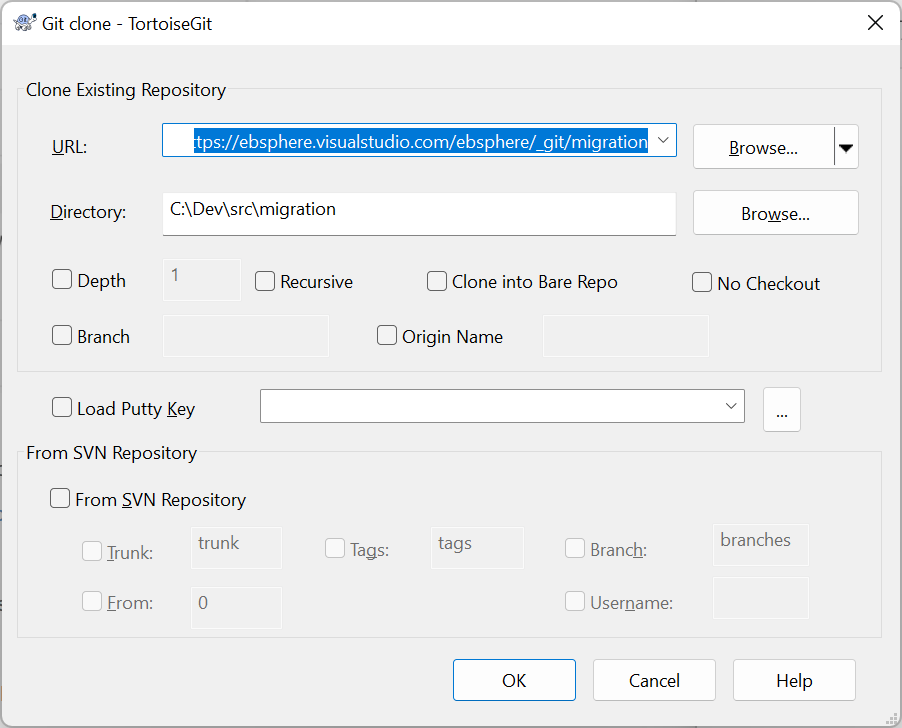Click the tags text field

[477, 548]
